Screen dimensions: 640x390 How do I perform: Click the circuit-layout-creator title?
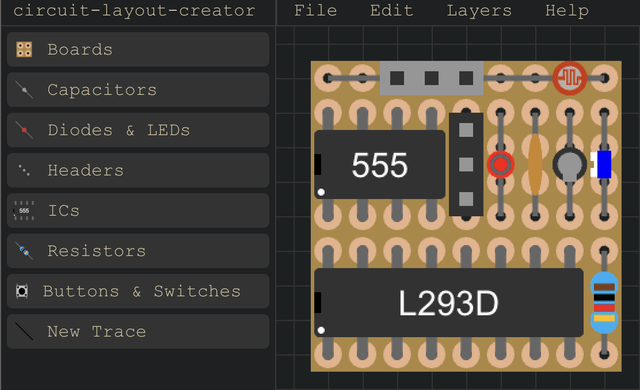click(134, 11)
